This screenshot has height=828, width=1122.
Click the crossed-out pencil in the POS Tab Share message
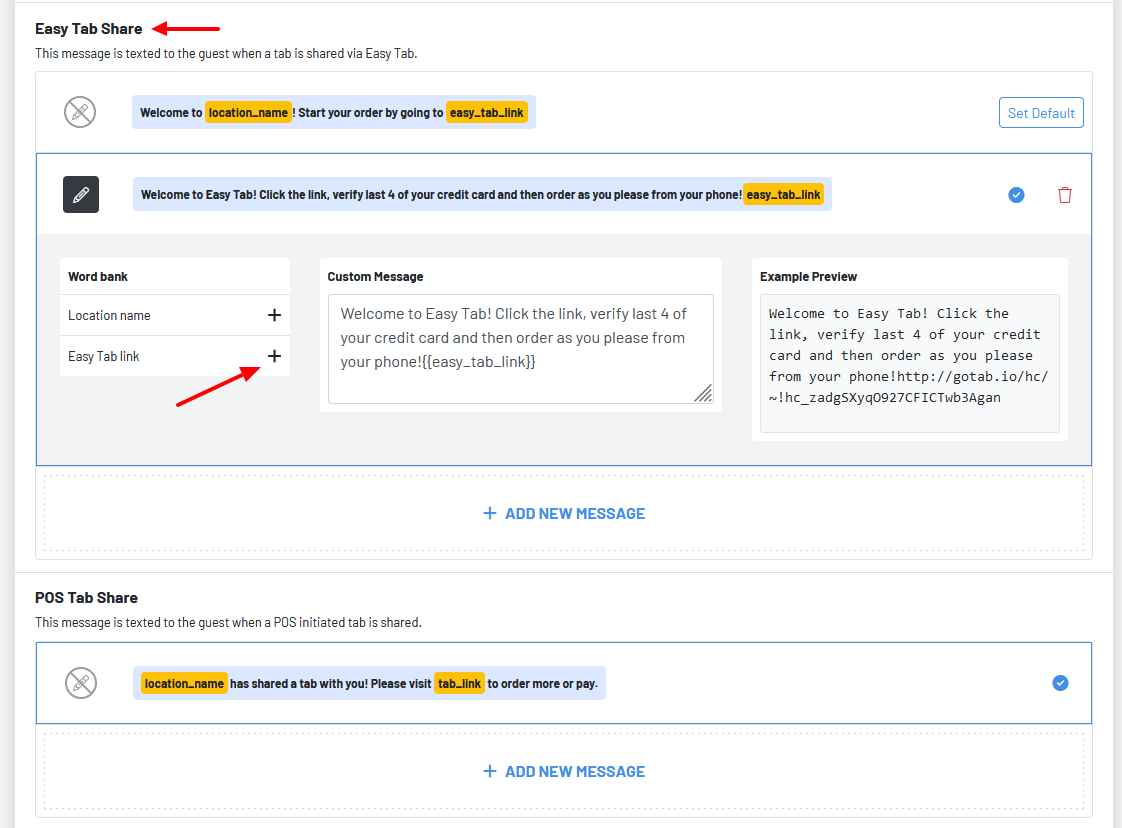click(80, 683)
